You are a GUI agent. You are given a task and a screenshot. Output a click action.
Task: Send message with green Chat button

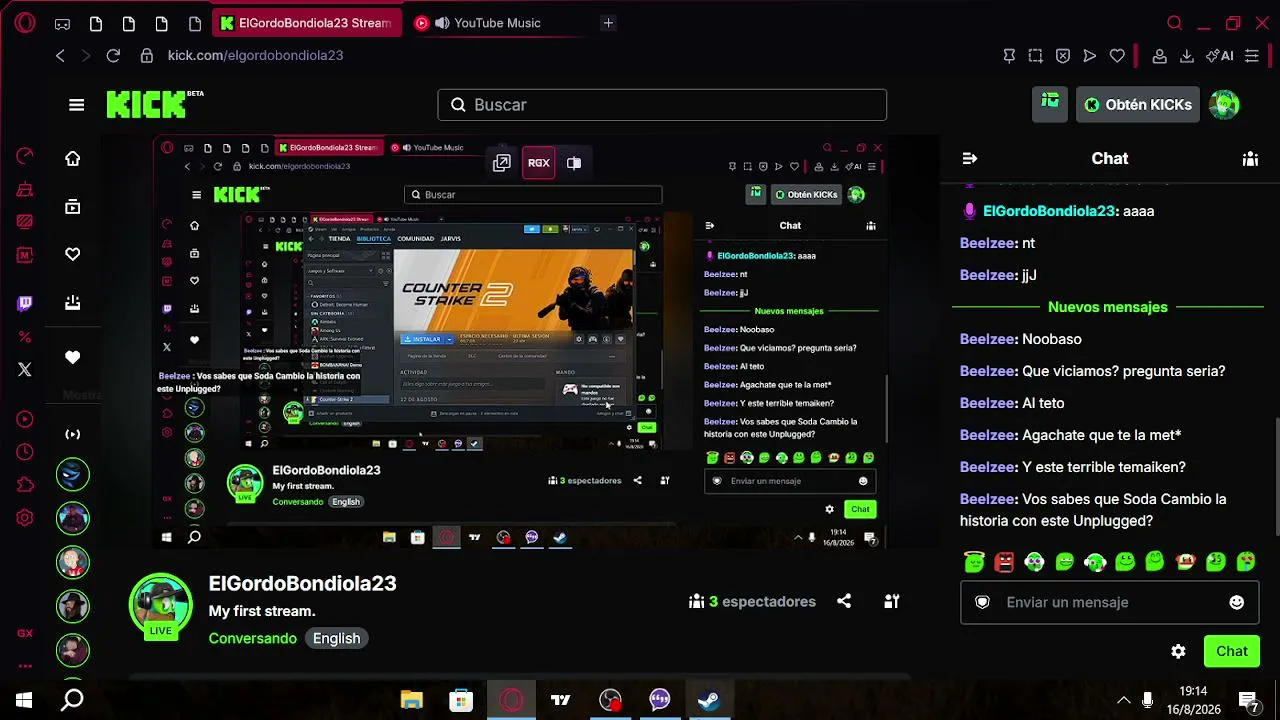tap(1232, 651)
